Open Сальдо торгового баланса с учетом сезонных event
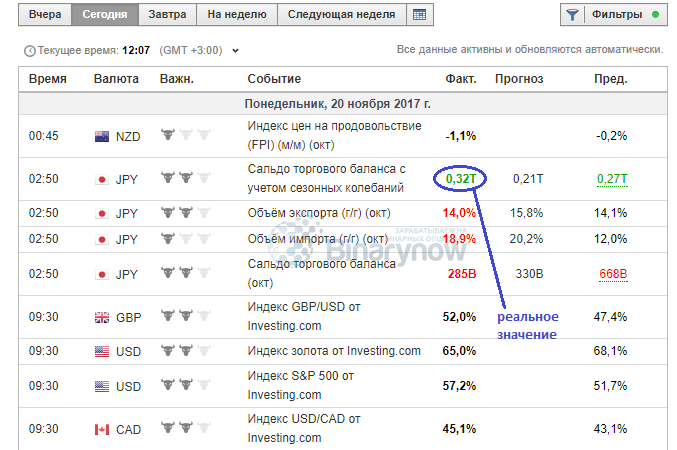677x450 pixels. point(326,178)
